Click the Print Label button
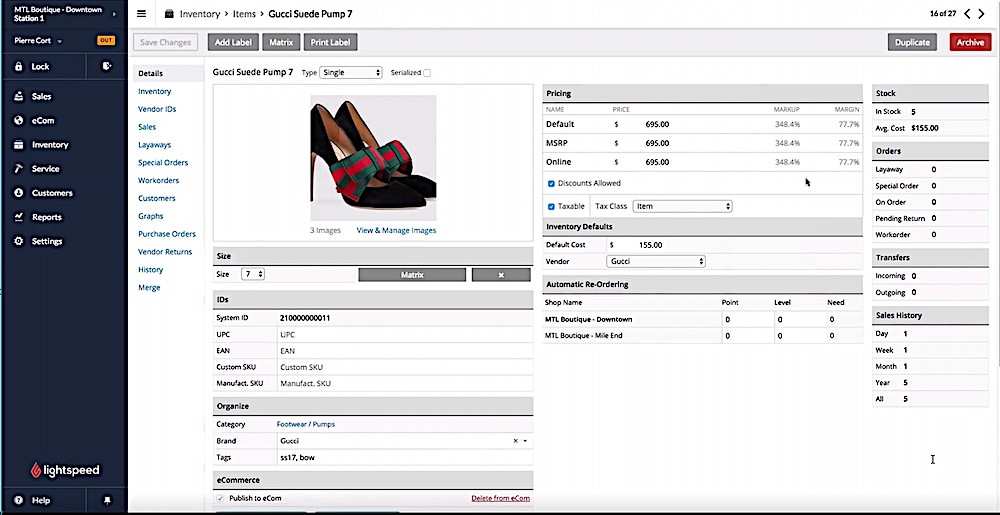Screen dimensions: 1000x515 click(330, 42)
